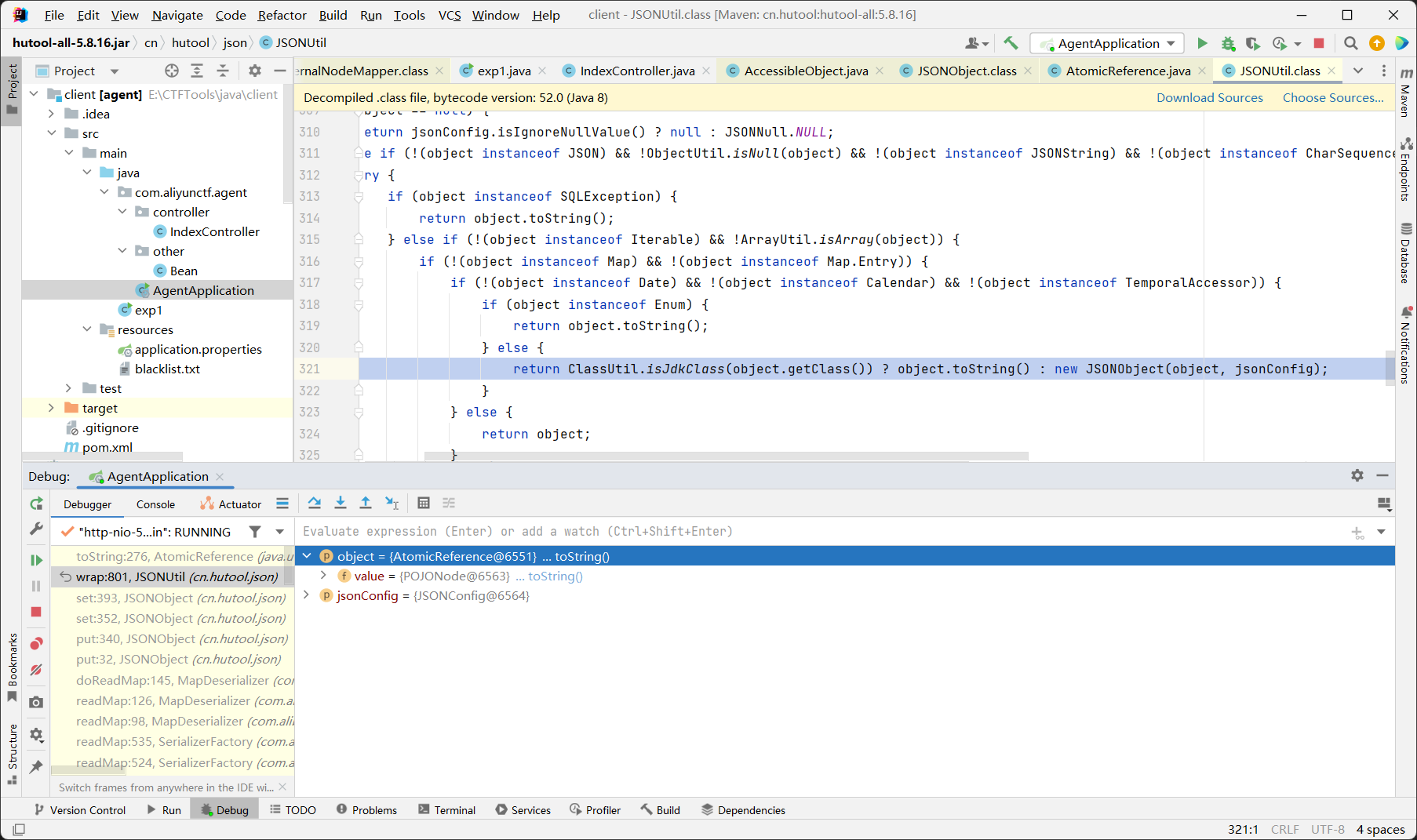Viewport: 1417px width, 840px height.
Task: Toggle the Notifications side panel
Action: pyautogui.click(x=1406, y=344)
